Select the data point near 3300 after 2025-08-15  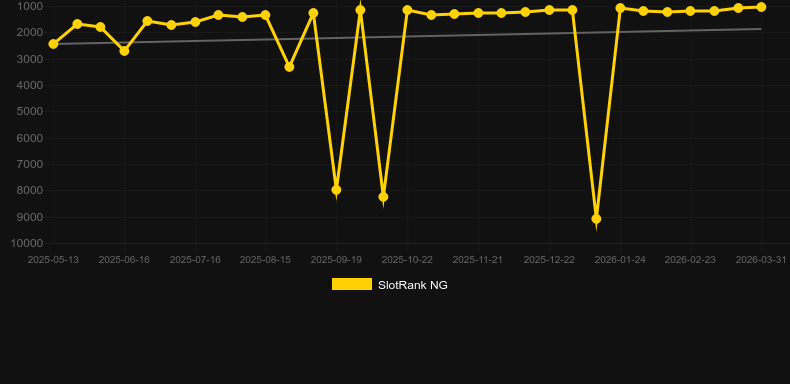pyautogui.click(x=289, y=67)
